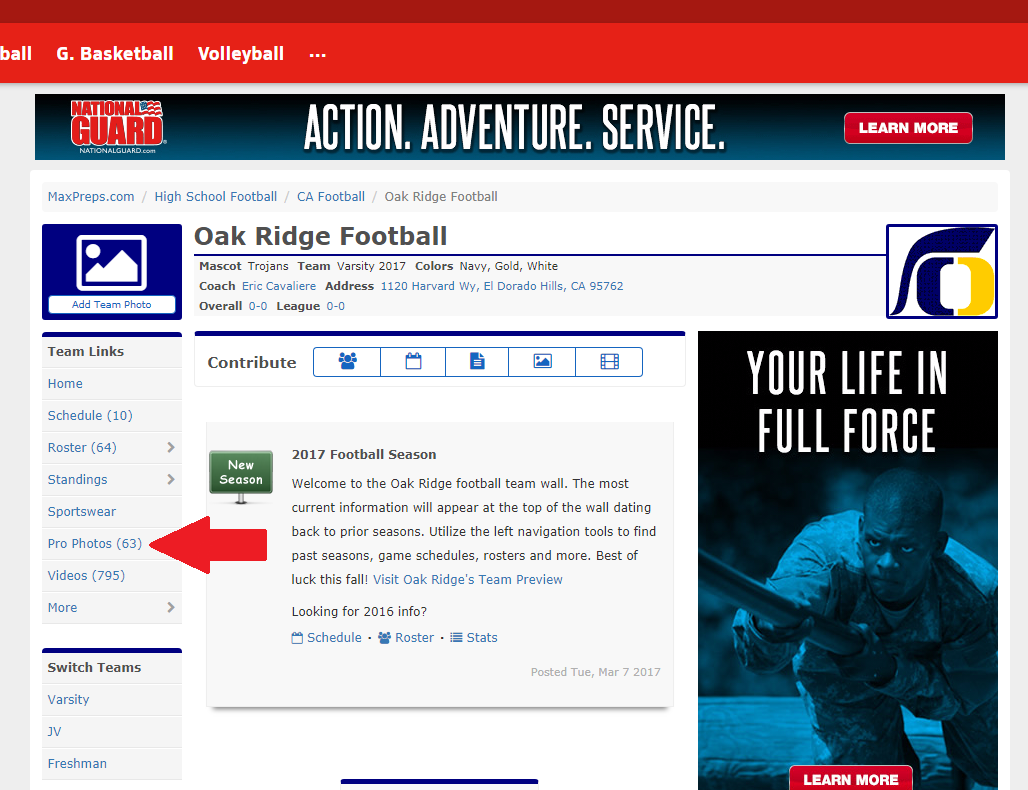Open the Oak Ridge school logo
Viewport: 1028px width, 790px height.
[941, 271]
